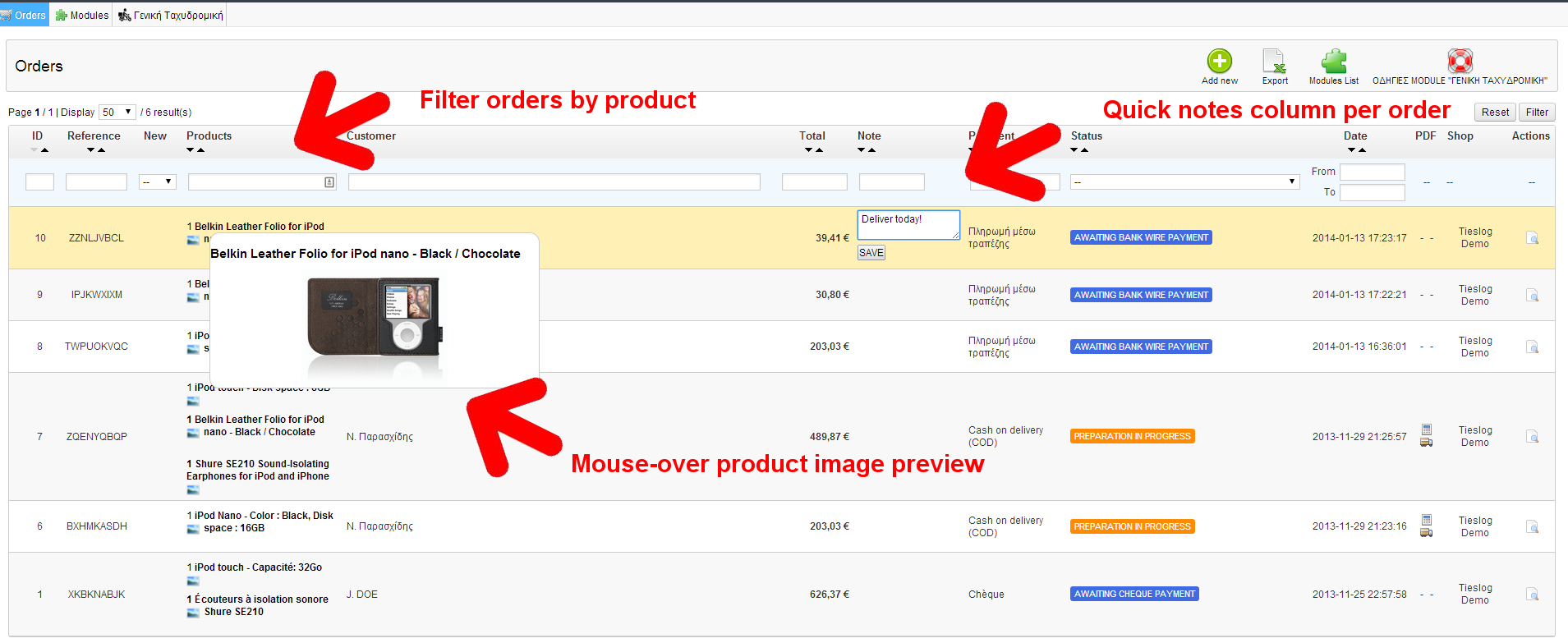Open the lifebuoy module instructions icon

tap(1460, 61)
